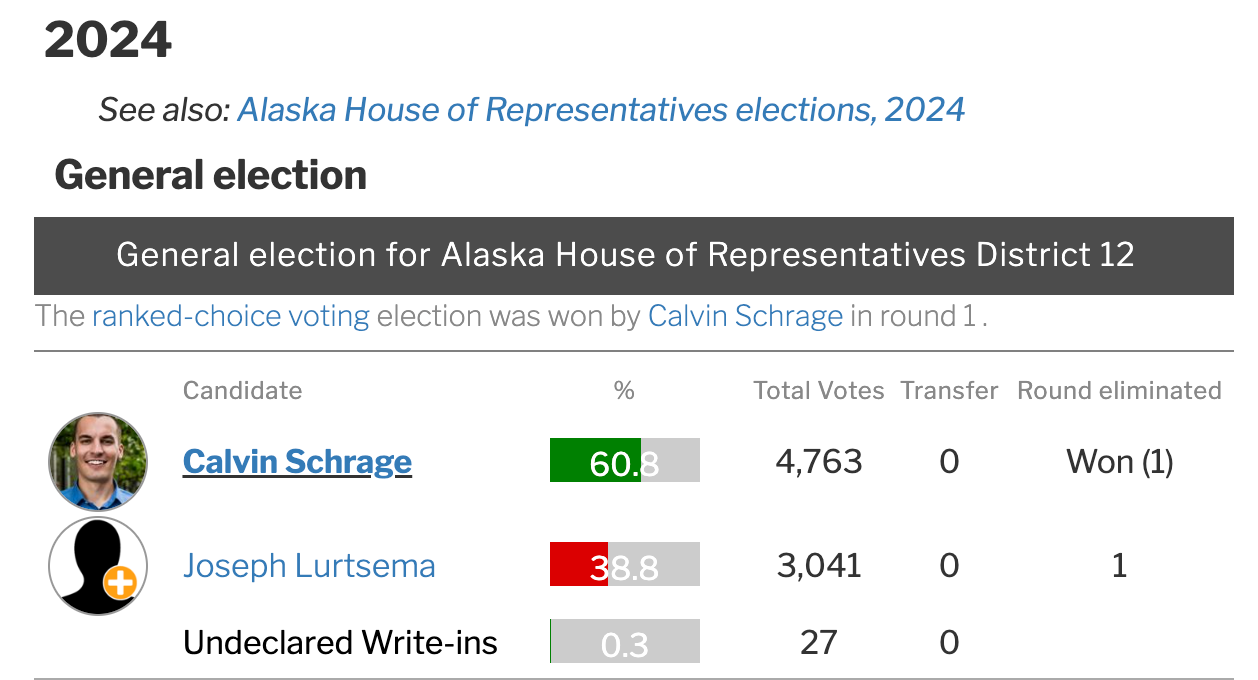
Task: Click the orange plus badge on Lurtsema's avatar
Action: pos(120,583)
